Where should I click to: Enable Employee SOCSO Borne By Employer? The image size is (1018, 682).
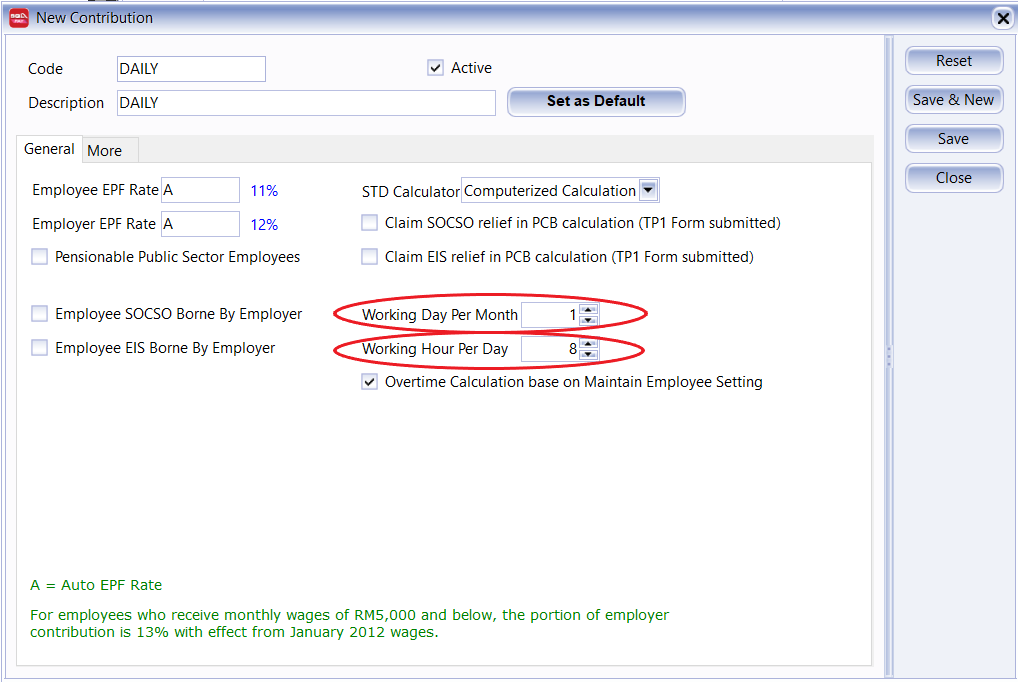[x=39, y=314]
